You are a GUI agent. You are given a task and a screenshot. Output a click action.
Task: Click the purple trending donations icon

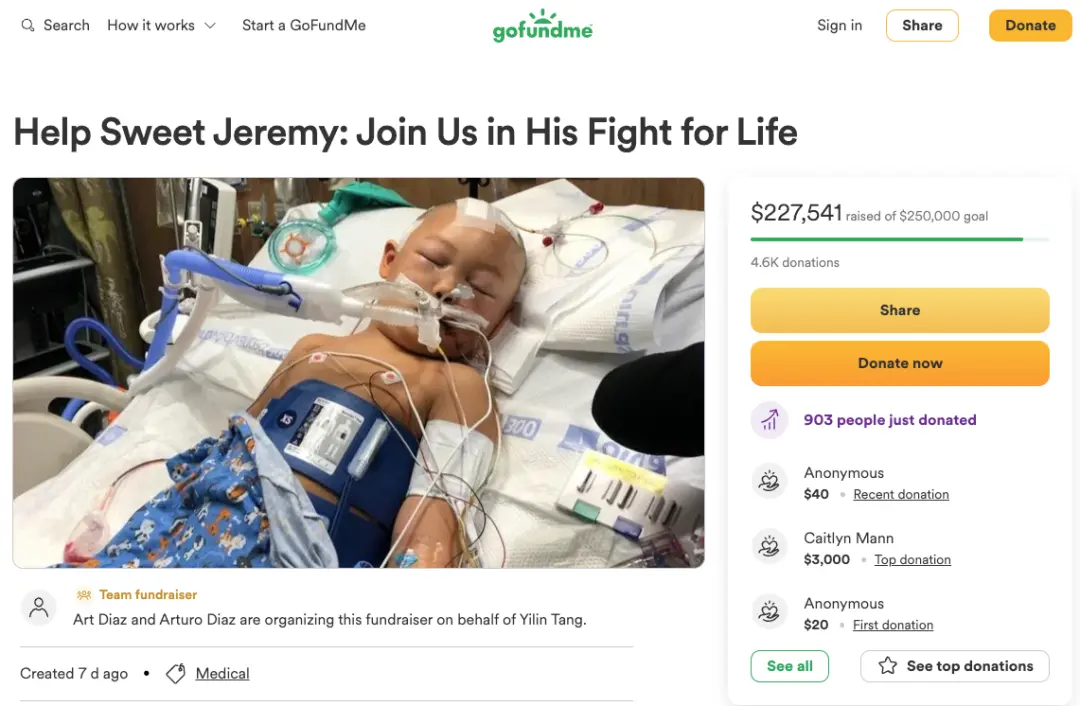point(769,421)
